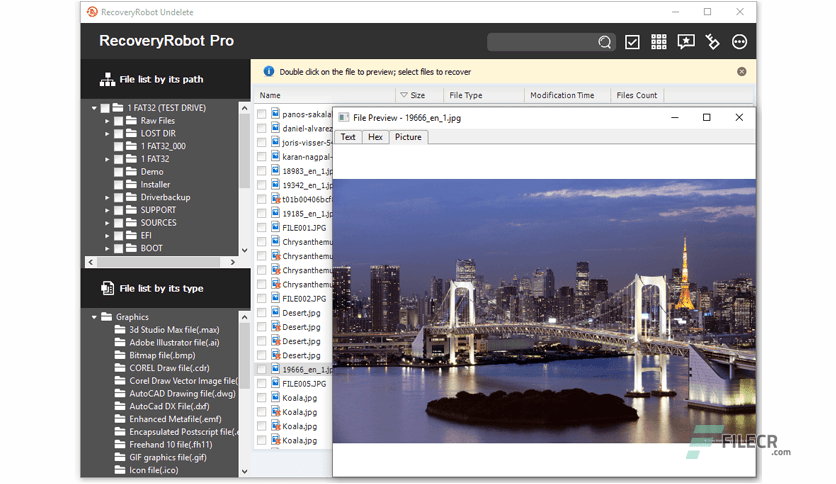836x484 pixels.
Task: Select the Picture preview tab
Action: click(408, 137)
